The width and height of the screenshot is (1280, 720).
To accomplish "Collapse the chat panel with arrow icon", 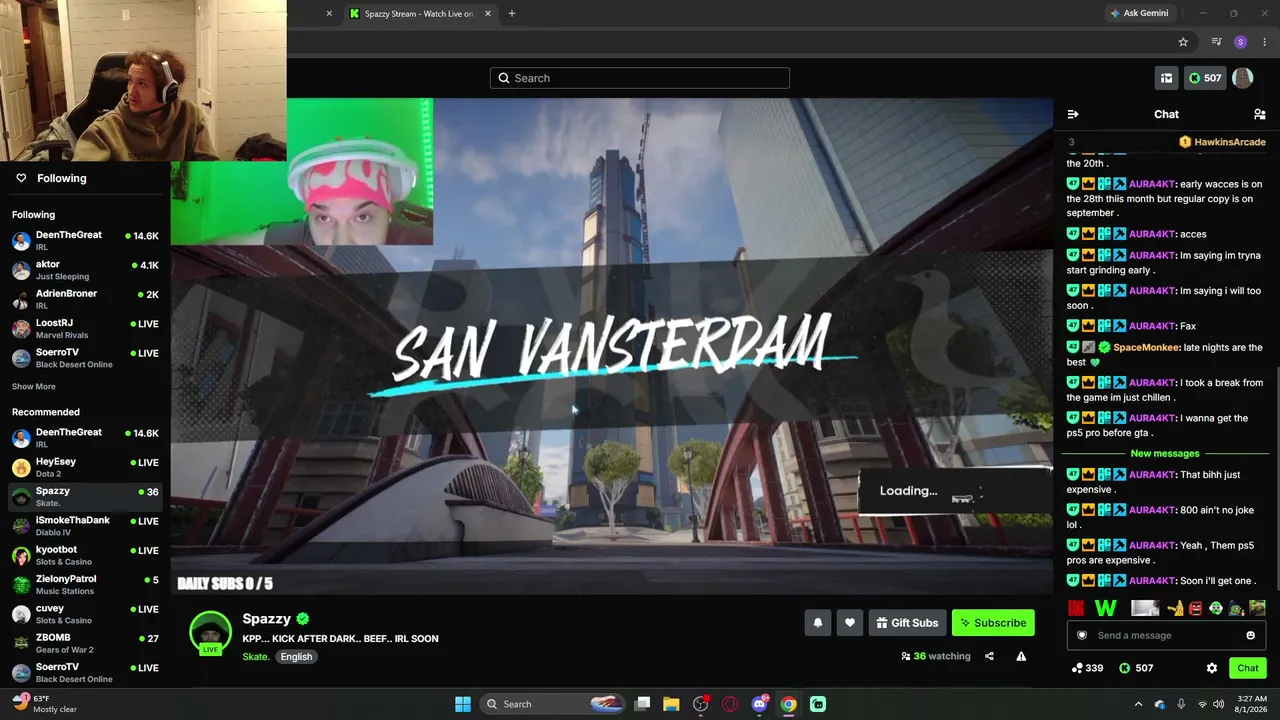I will (1073, 114).
